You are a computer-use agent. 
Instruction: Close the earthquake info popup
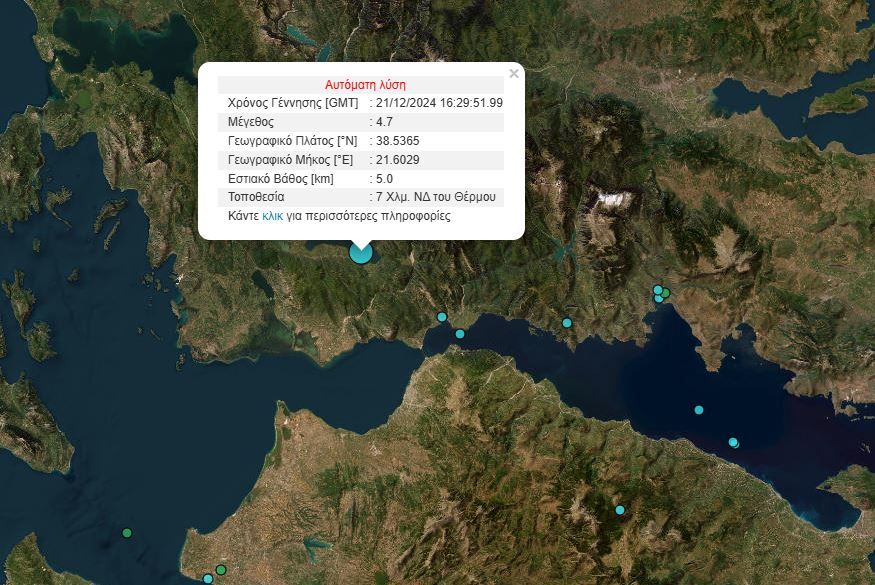tap(514, 73)
